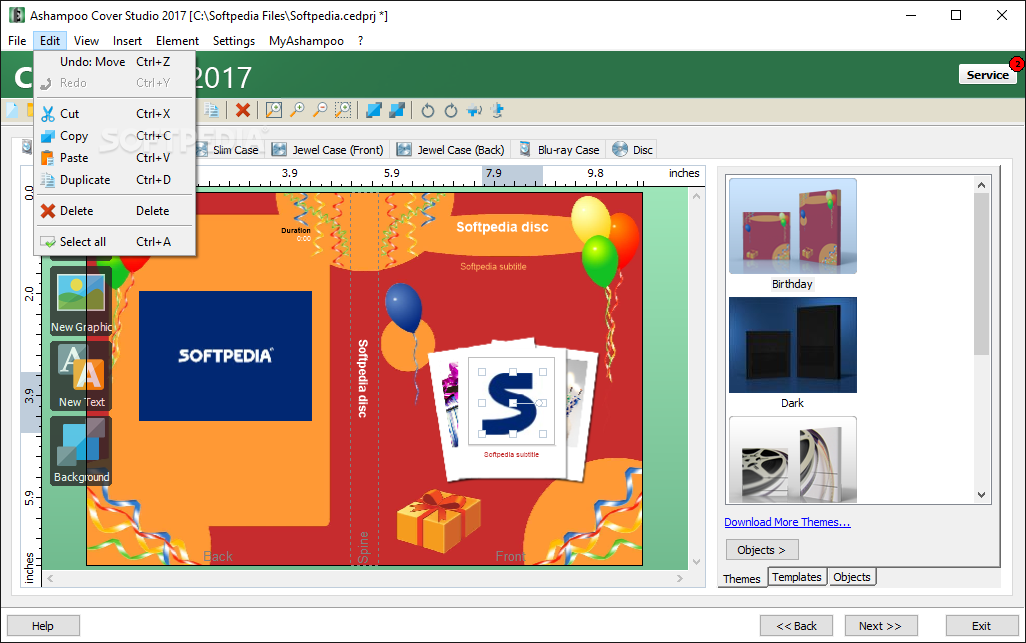This screenshot has height=643, width=1026.
Task: Open the File menu
Action: [17, 41]
